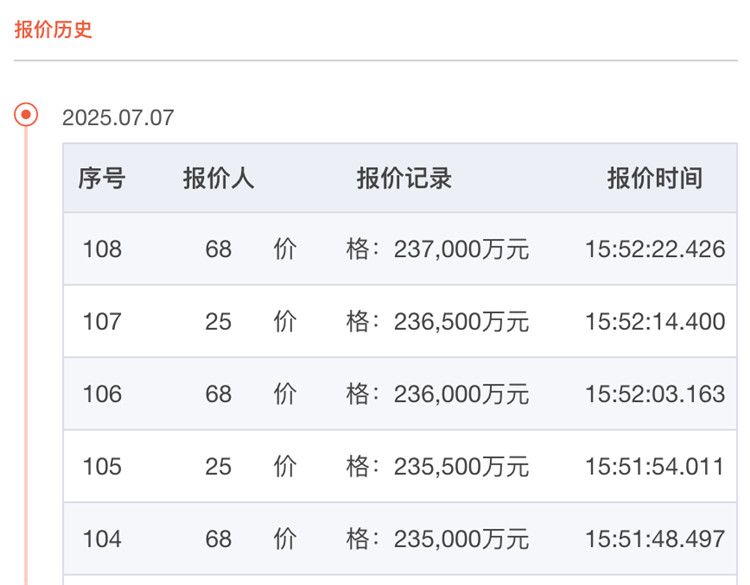This screenshot has width=750, height=585.
Task: Click the 序号 column header
Action: pyautogui.click(x=102, y=179)
